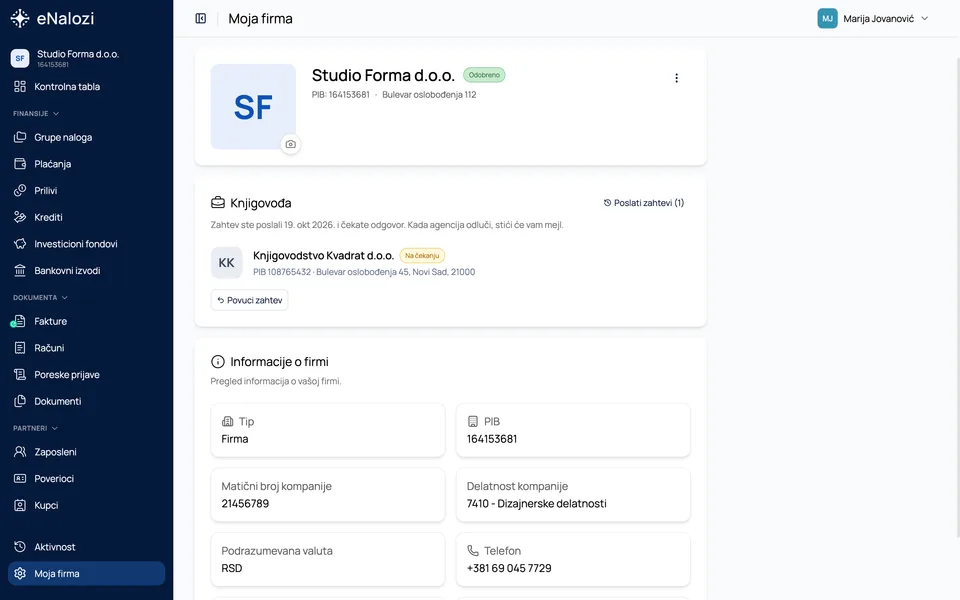Open Poslati zahtevi (1) link
Screen dimensions: 960x600
[x=643, y=203]
